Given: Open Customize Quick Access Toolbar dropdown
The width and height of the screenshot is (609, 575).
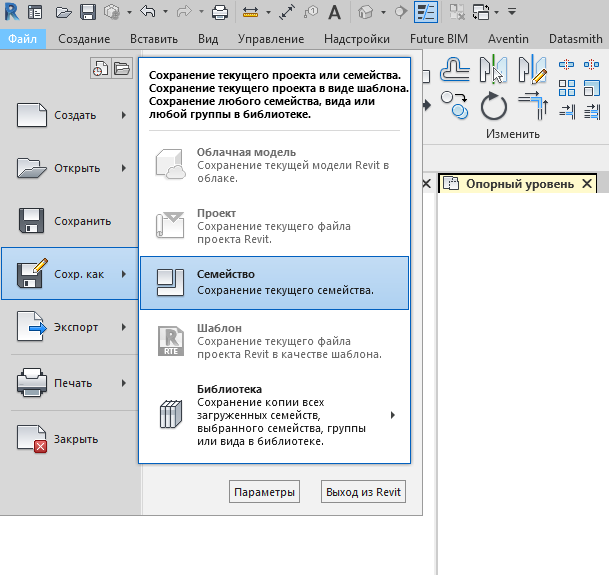Looking at the screenshot, I should [512, 12].
